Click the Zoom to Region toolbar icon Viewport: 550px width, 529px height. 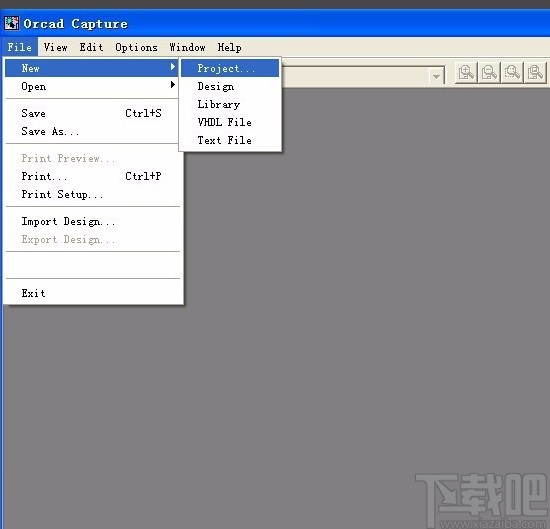512,73
